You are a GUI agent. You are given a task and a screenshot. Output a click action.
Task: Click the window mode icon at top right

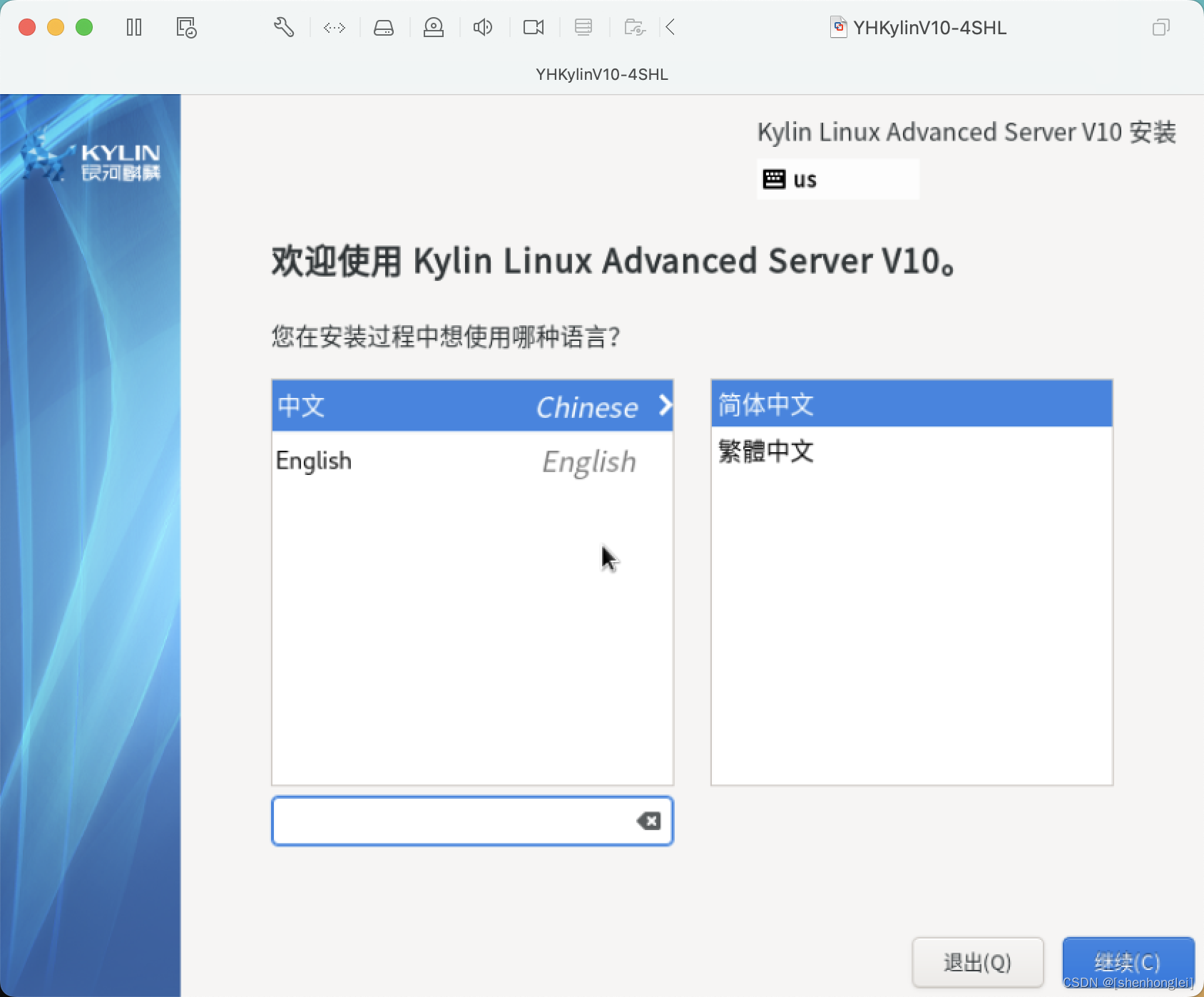[x=1161, y=28]
